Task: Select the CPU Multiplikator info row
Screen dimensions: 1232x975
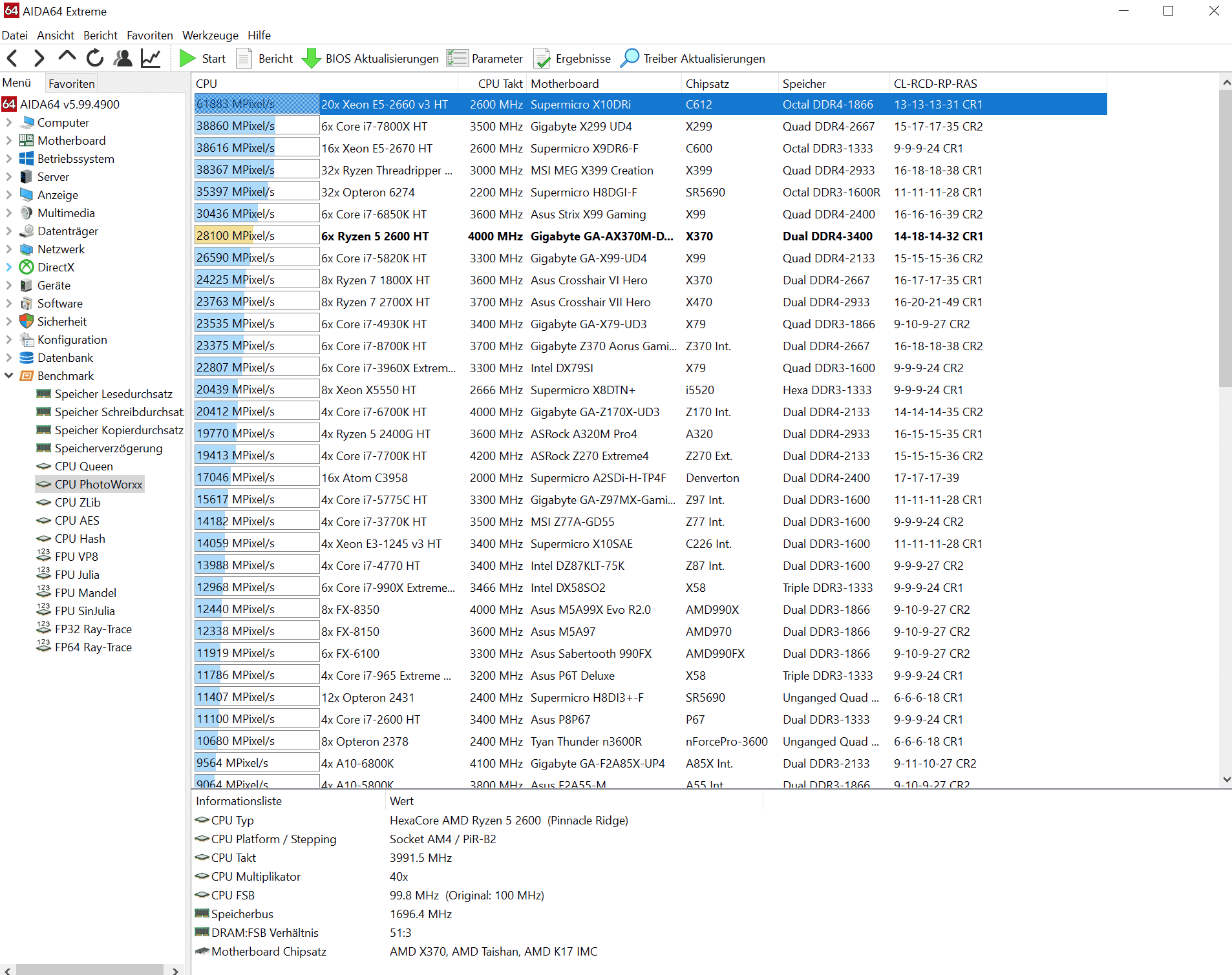Action: (x=478, y=876)
